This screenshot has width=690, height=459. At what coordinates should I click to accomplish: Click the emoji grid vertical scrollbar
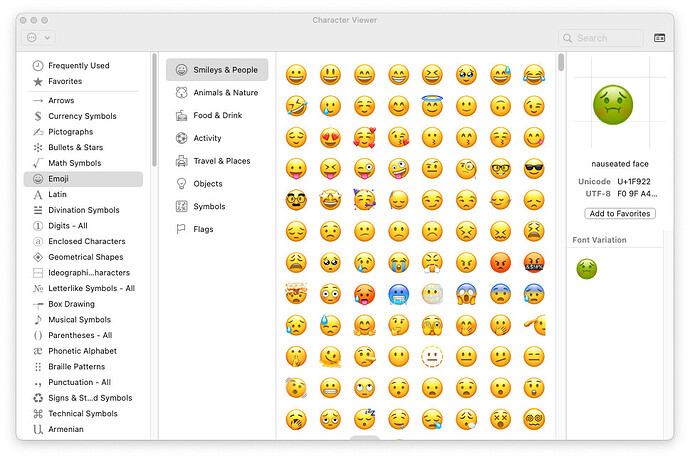(561, 62)
